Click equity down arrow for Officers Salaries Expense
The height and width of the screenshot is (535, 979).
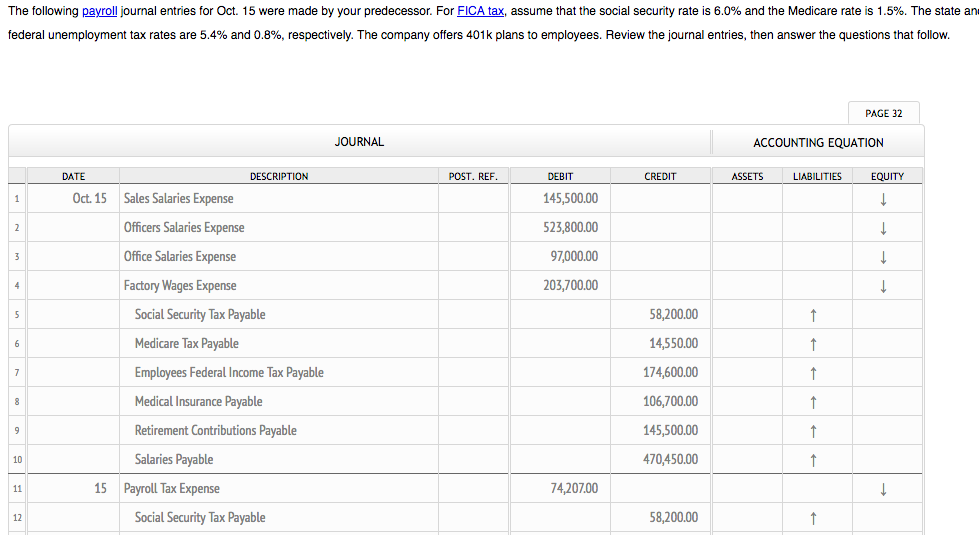883,228
